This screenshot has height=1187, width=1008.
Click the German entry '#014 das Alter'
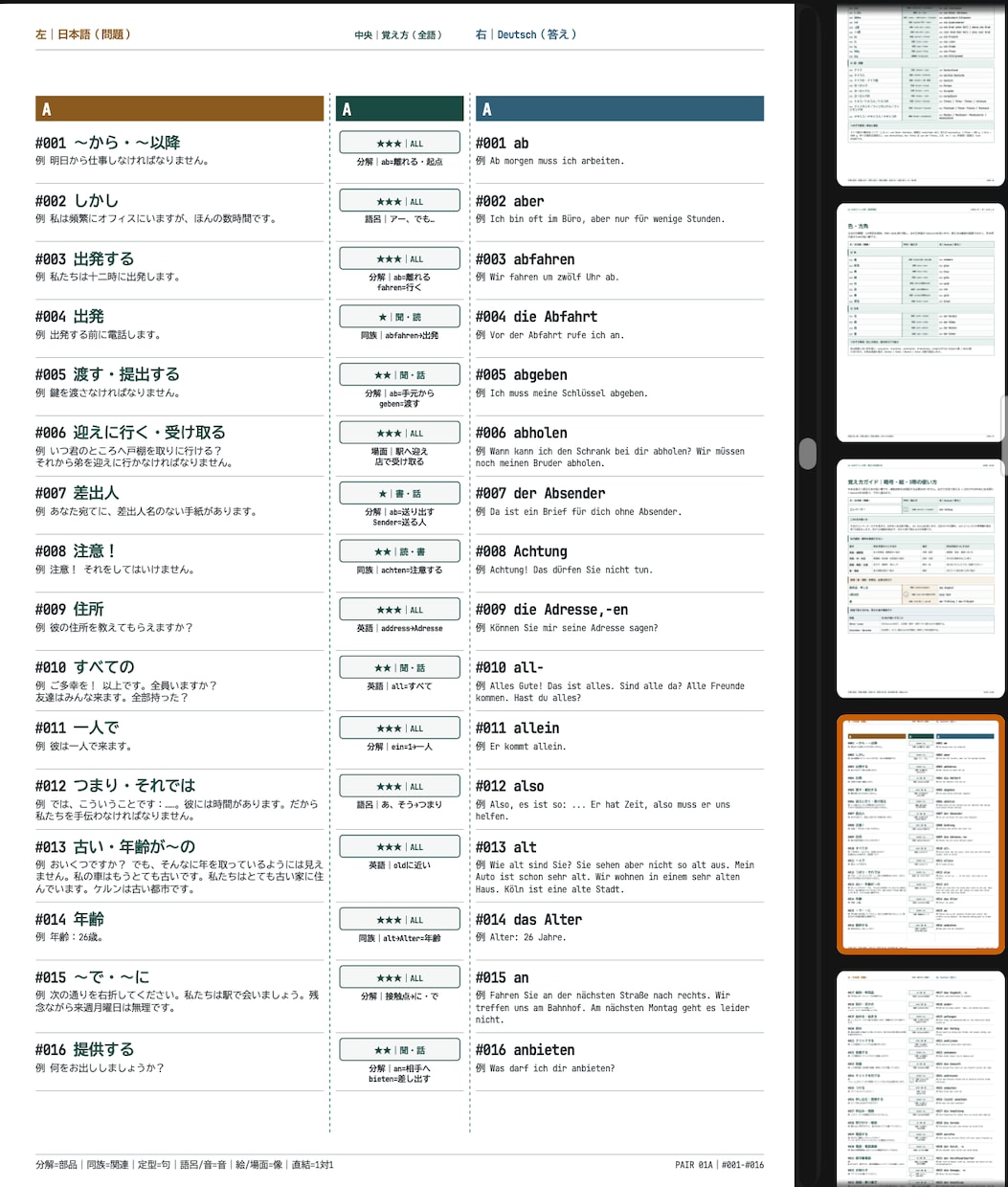tap(528, 920)
